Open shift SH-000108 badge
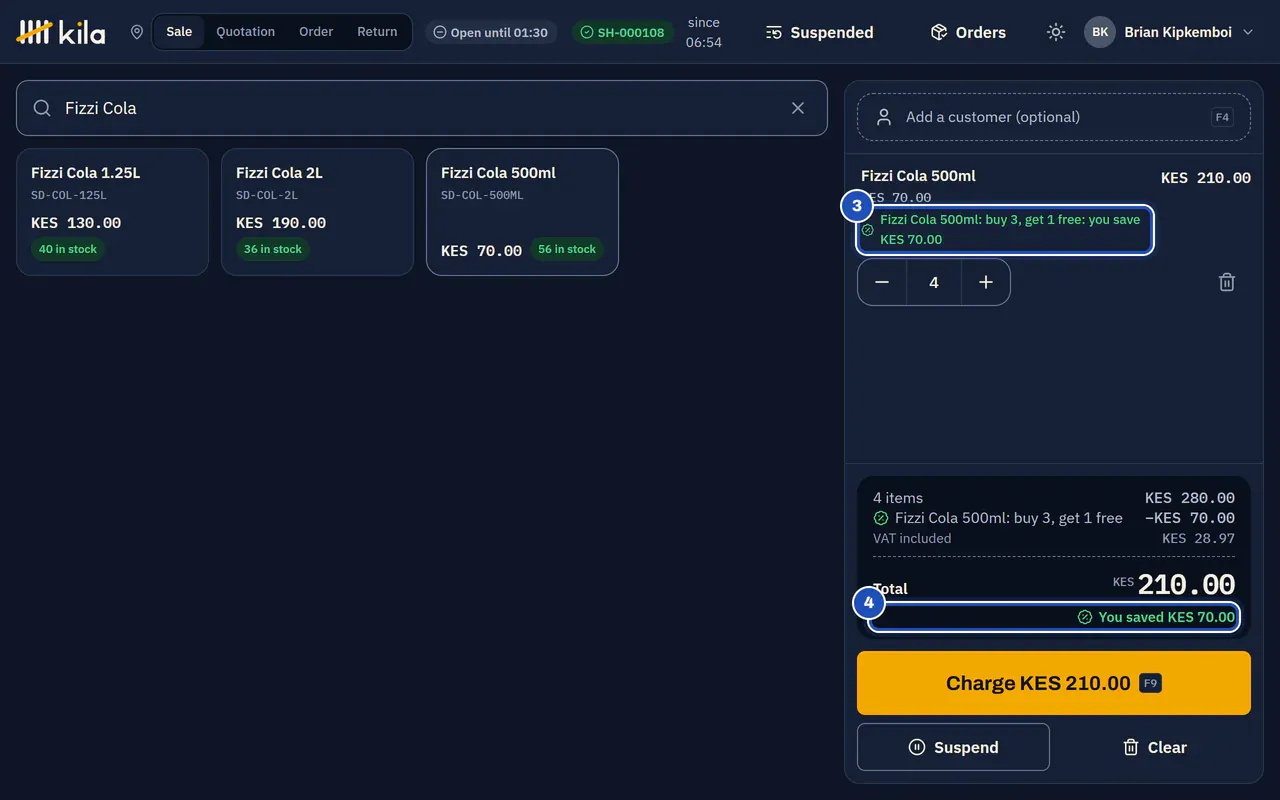This screenshot has width=1280, height=800. pyautogui.click(x=623, y=32)
